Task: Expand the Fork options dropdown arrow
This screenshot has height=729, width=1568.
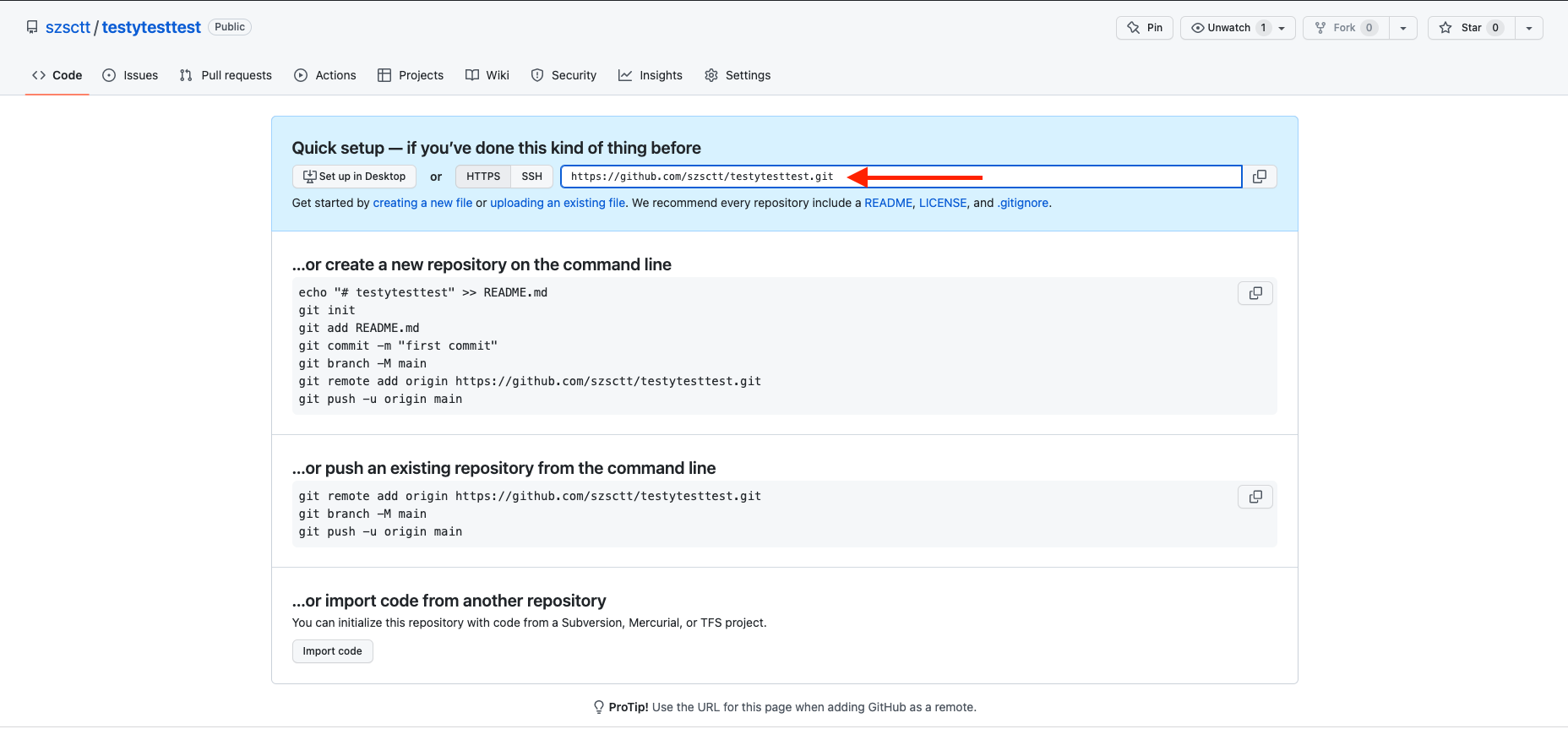Action: 1402,28
